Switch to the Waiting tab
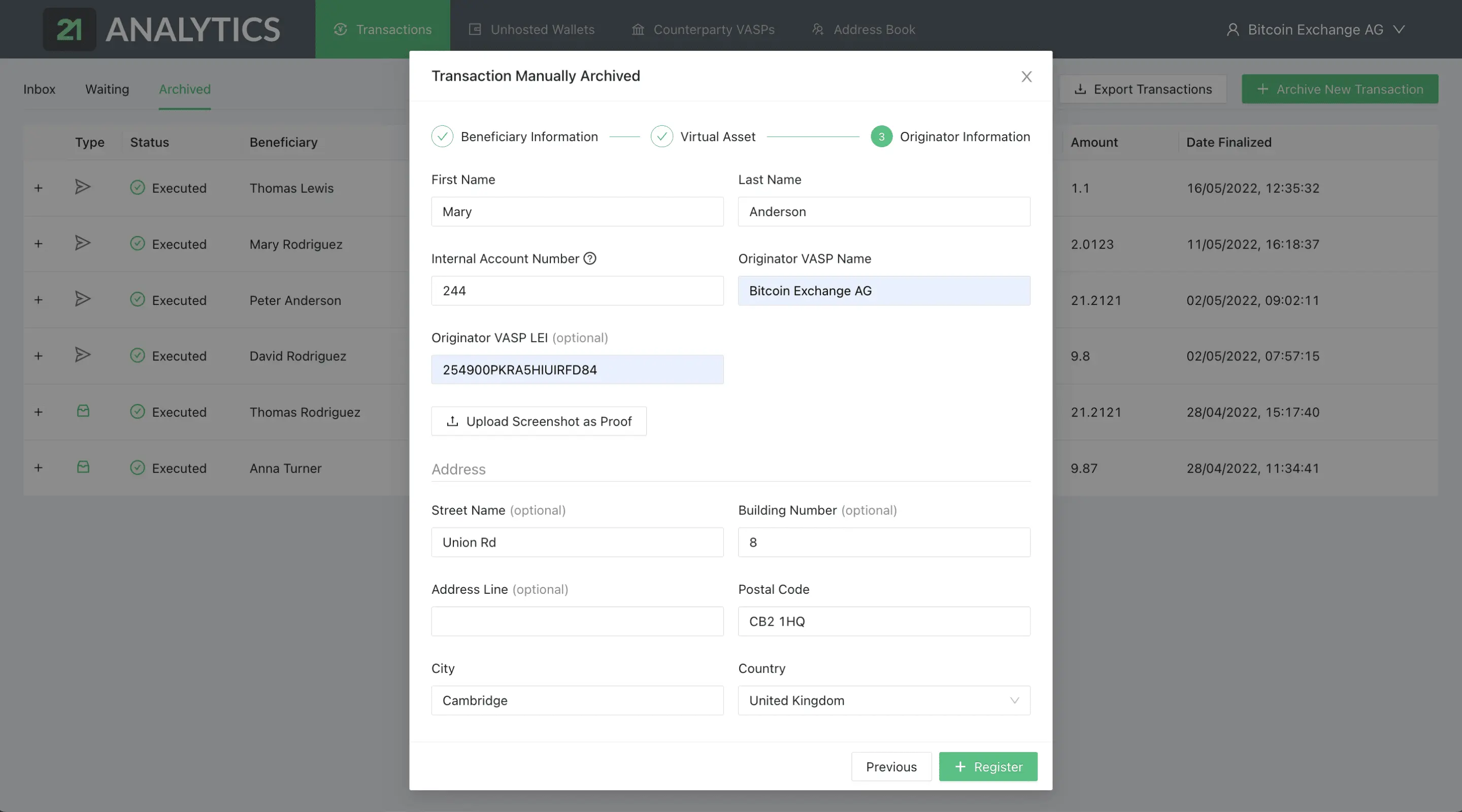 pyautogui.click(x=107, y=88)
